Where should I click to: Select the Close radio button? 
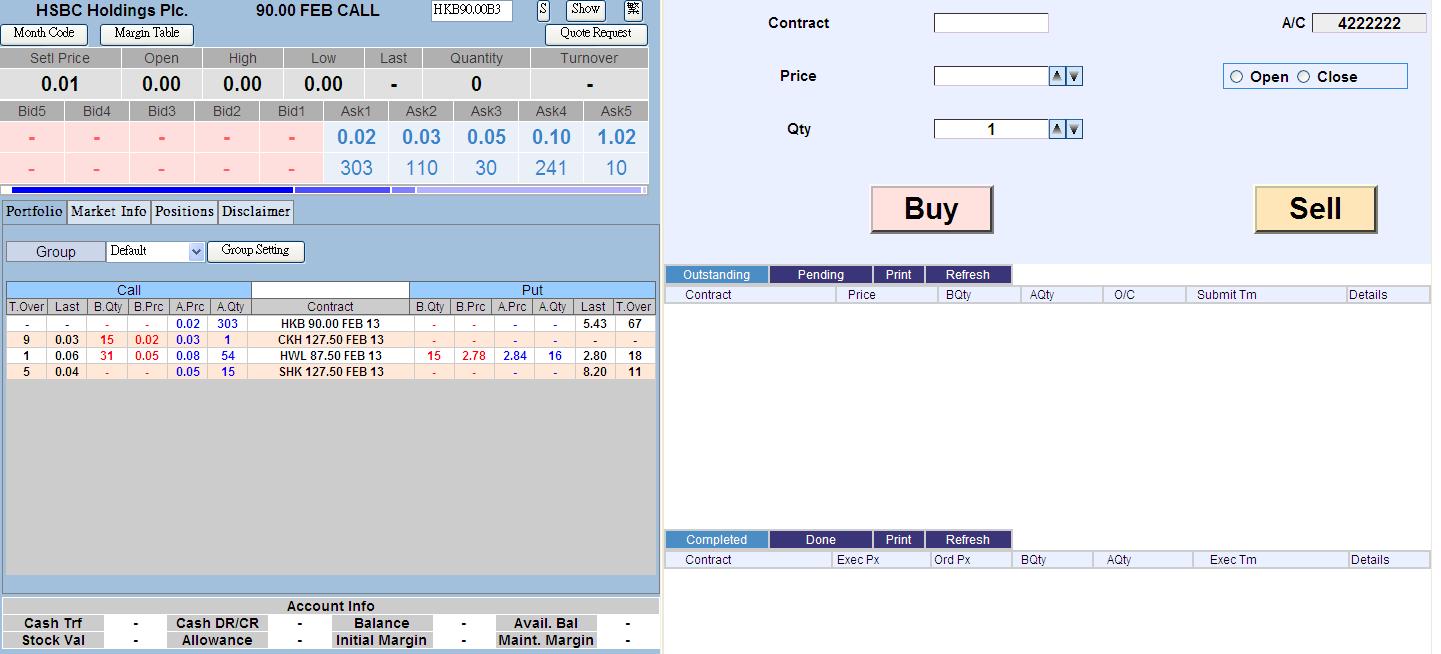coord(1303,77)
